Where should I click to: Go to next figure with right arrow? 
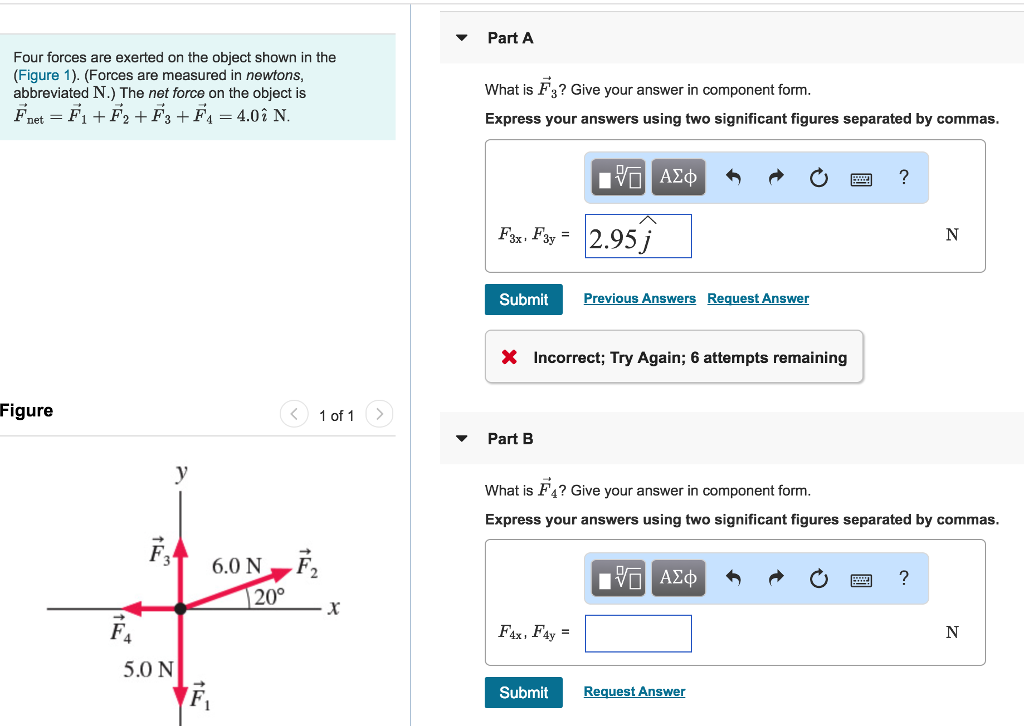pos(378,414)
